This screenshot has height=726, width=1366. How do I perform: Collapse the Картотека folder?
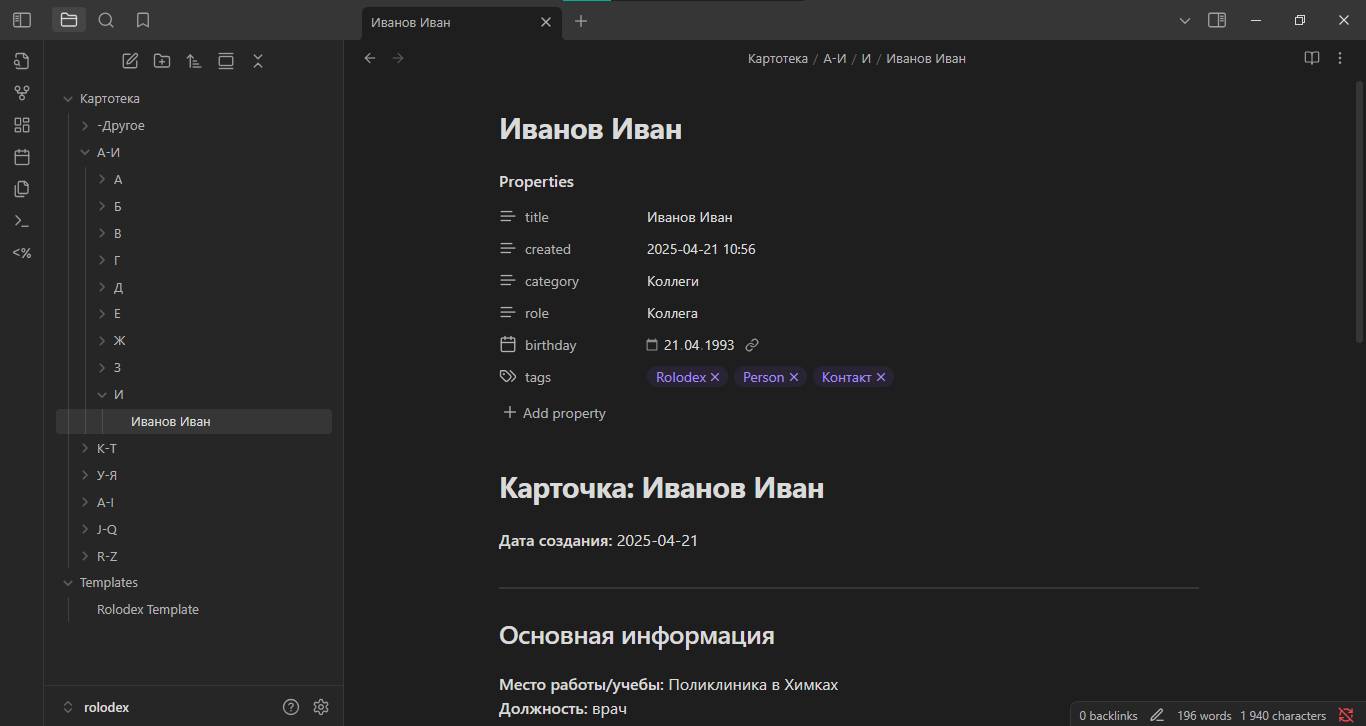(x=68, y=99)
